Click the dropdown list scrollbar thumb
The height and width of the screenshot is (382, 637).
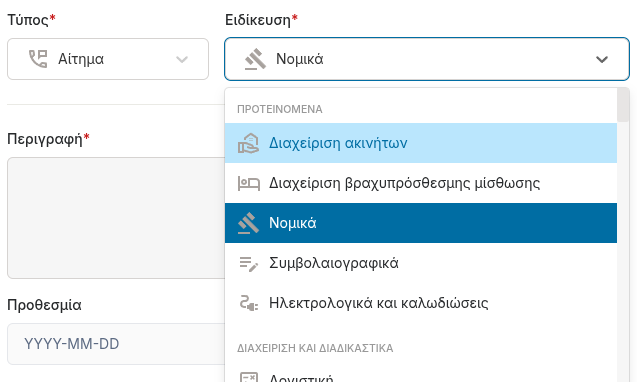point(623,104)
